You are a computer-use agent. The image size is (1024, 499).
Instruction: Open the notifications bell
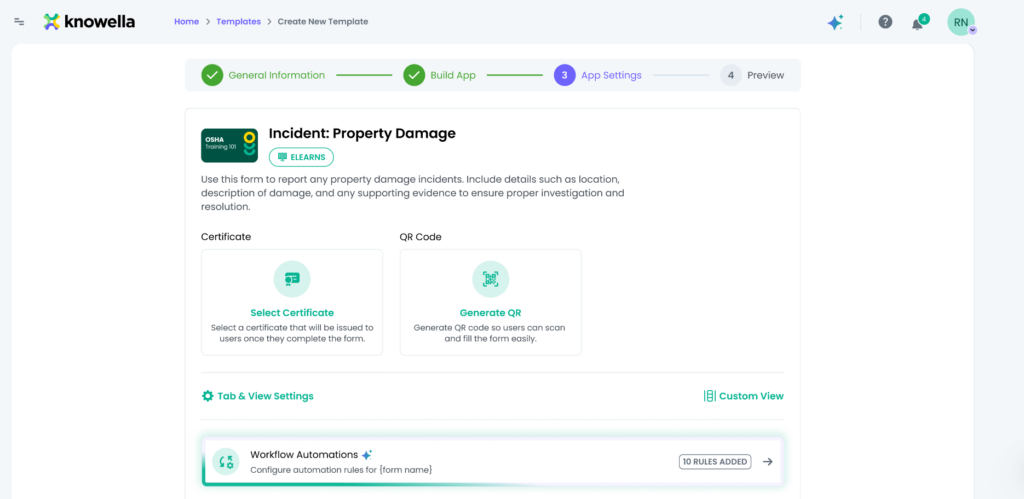pos(917,23)
